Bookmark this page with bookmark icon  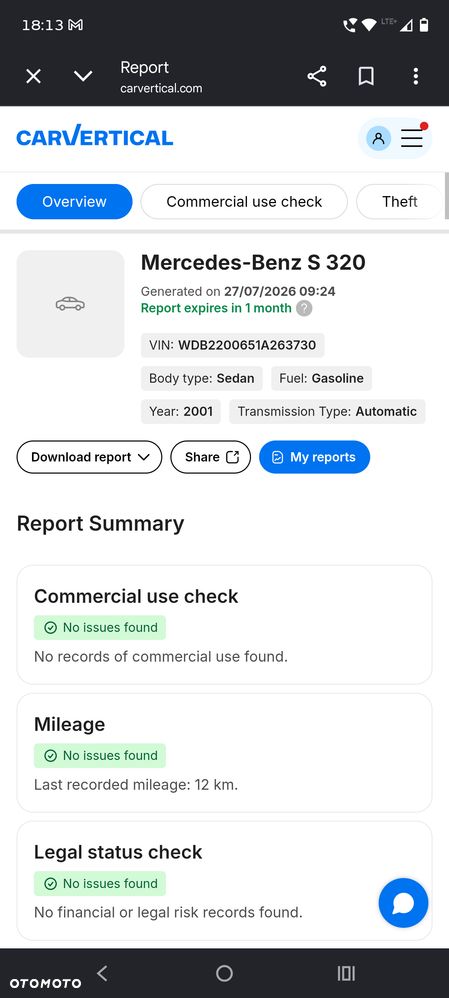pyautogui.click(x=366, y=77)
